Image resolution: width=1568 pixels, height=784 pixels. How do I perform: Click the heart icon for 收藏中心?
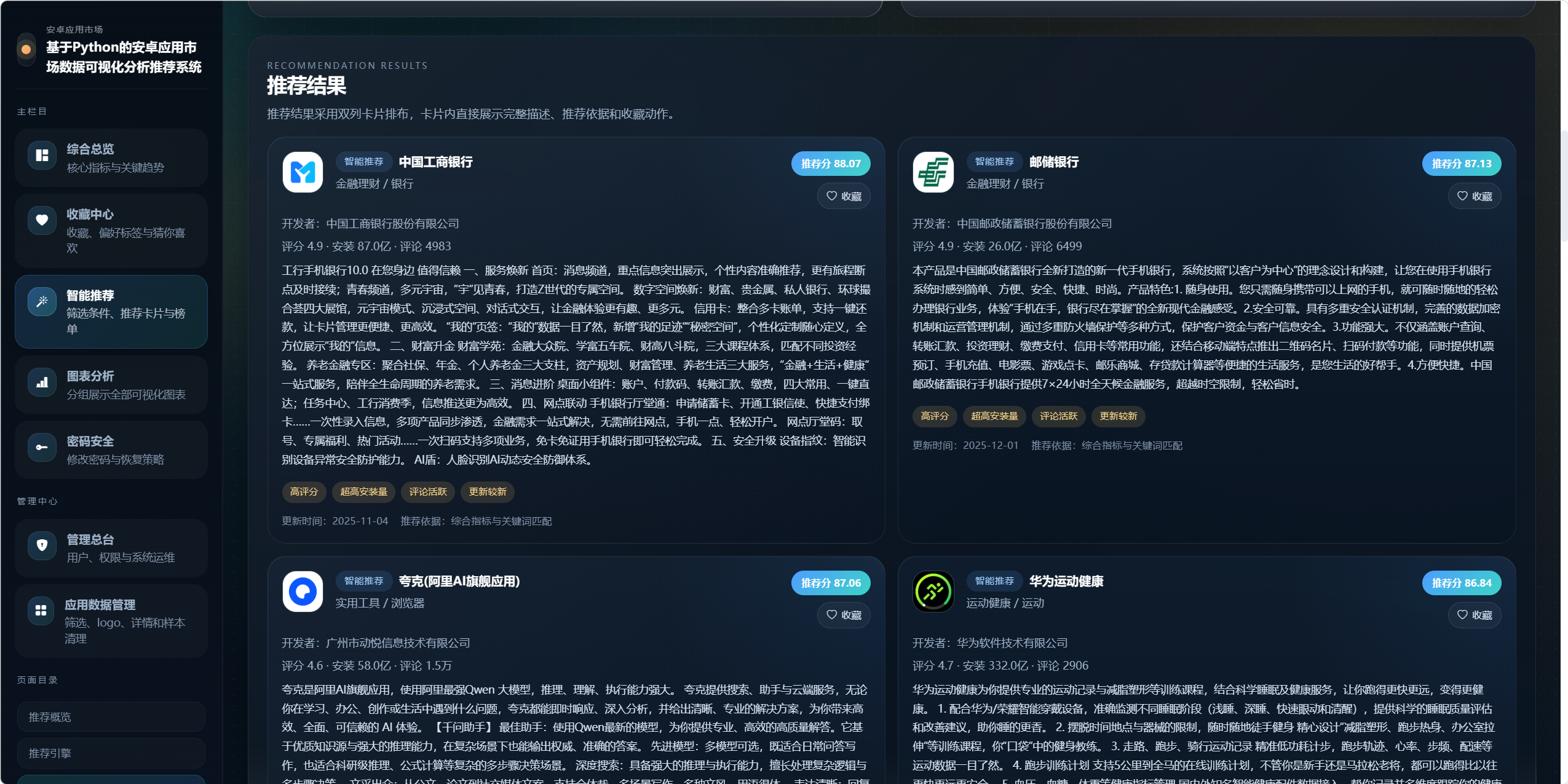point(42,220)
